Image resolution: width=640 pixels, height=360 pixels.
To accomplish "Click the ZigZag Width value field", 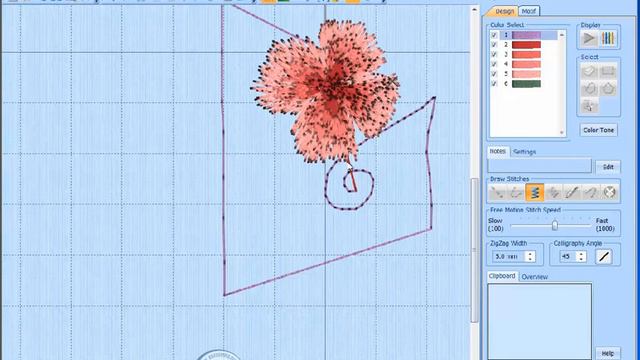I will click(x=509, y=256).
